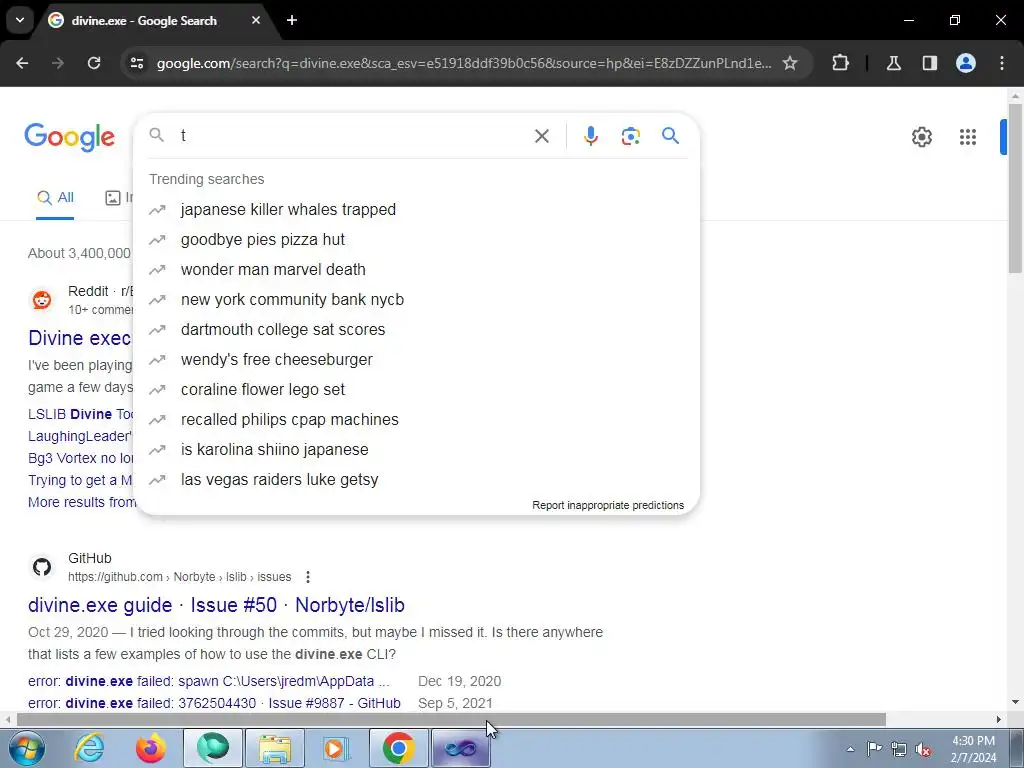Open divine.exe guide Issue #50 result
The image size is (1024, 768).
coord(216,605)
